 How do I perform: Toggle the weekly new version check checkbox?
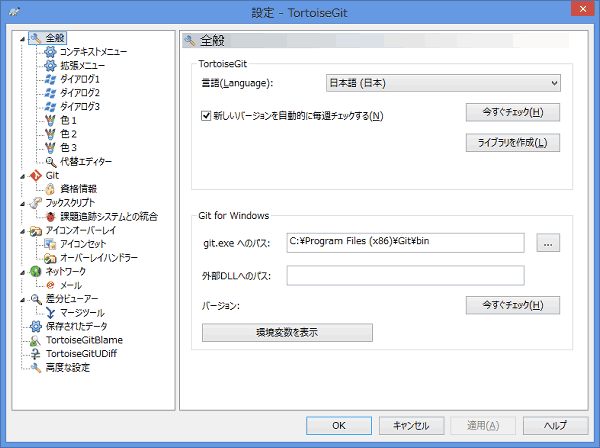pos(206,116)
